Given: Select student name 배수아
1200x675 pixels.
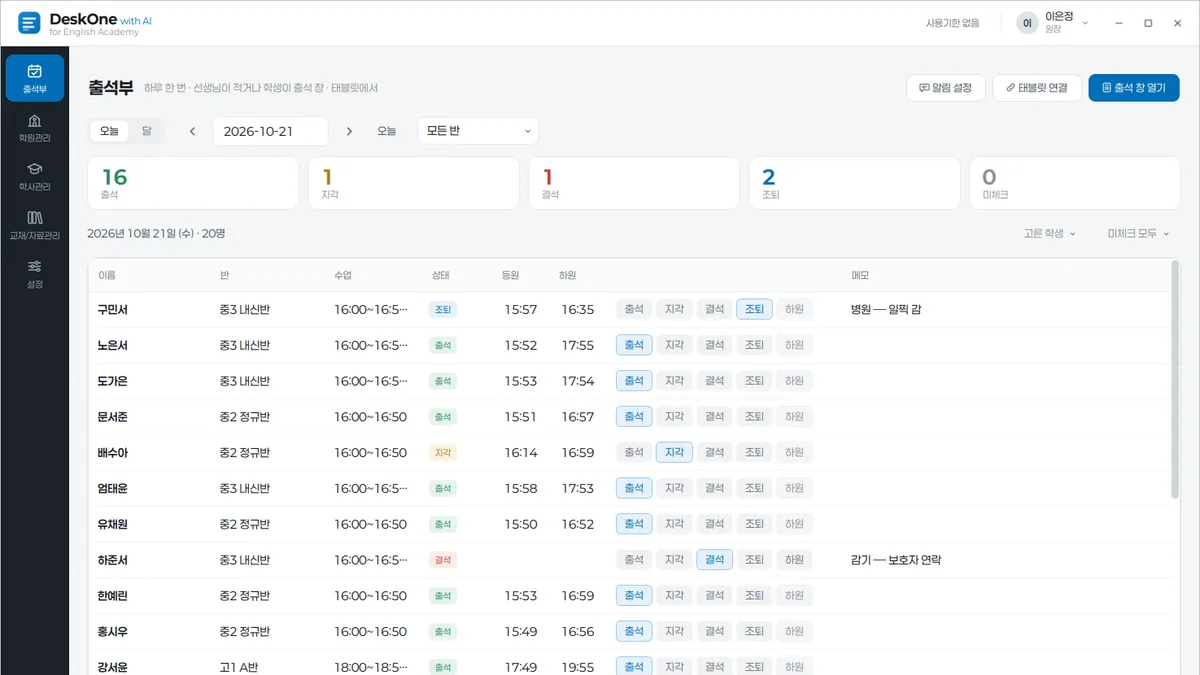Looking at the screenshot, I should [112, 453].
